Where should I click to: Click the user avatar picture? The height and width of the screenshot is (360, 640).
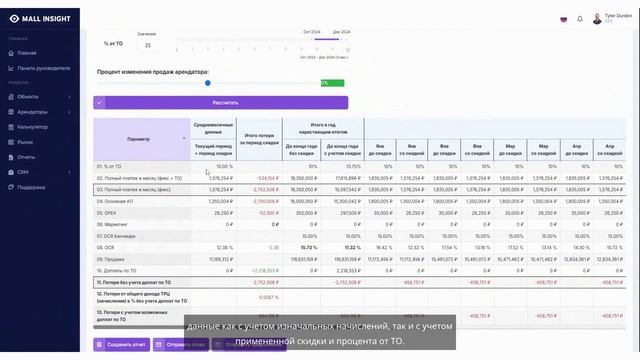[x=597, y=19]
